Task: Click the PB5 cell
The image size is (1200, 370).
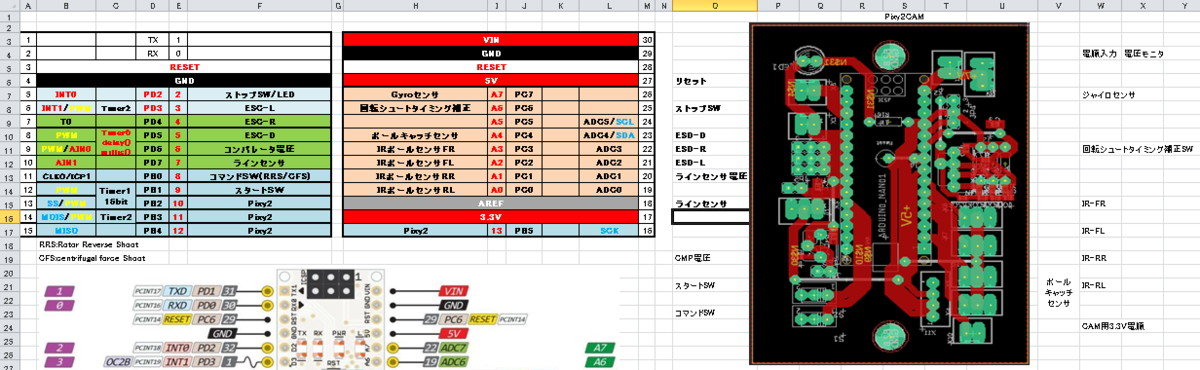Action: [523, 230]
